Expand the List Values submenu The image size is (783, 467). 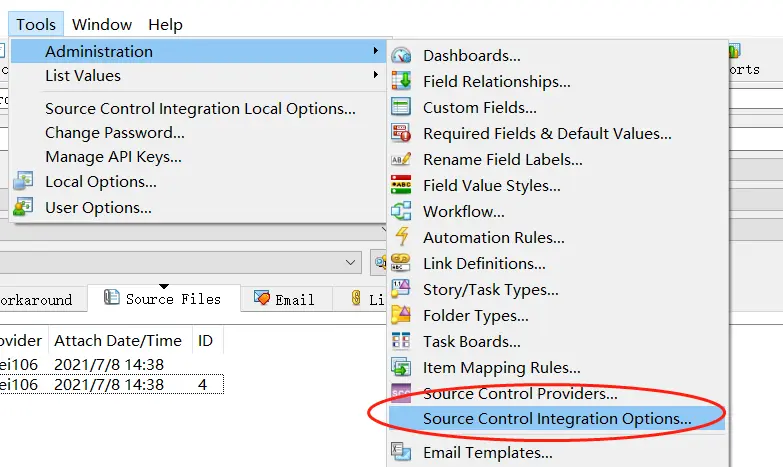[x=375, y=76]
